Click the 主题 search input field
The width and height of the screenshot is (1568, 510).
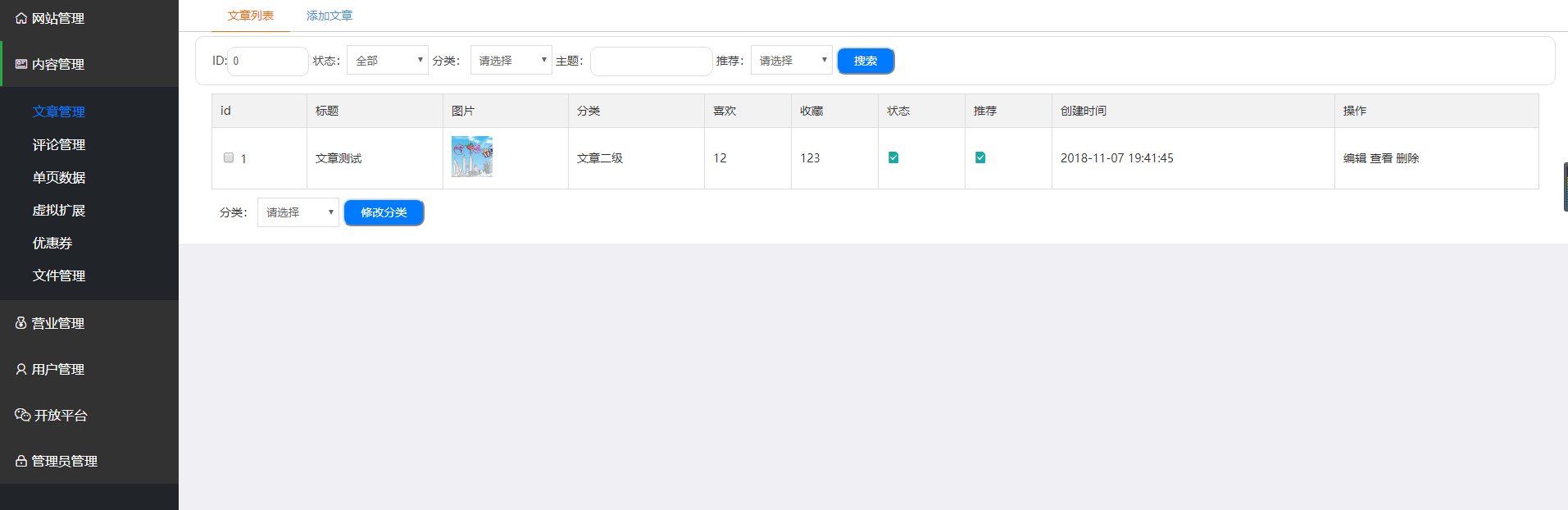point(651,61)
